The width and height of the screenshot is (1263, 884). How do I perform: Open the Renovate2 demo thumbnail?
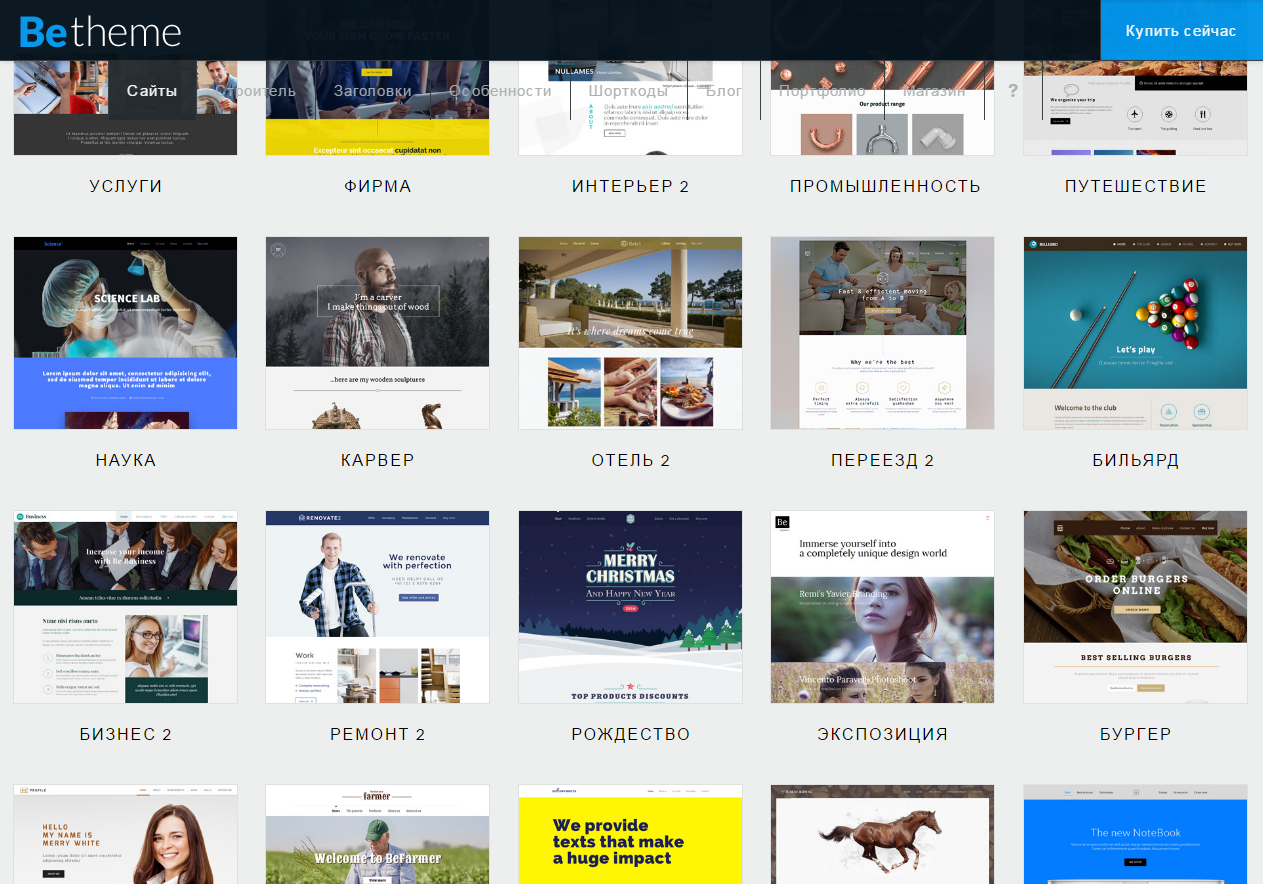[x=378, y=607]
